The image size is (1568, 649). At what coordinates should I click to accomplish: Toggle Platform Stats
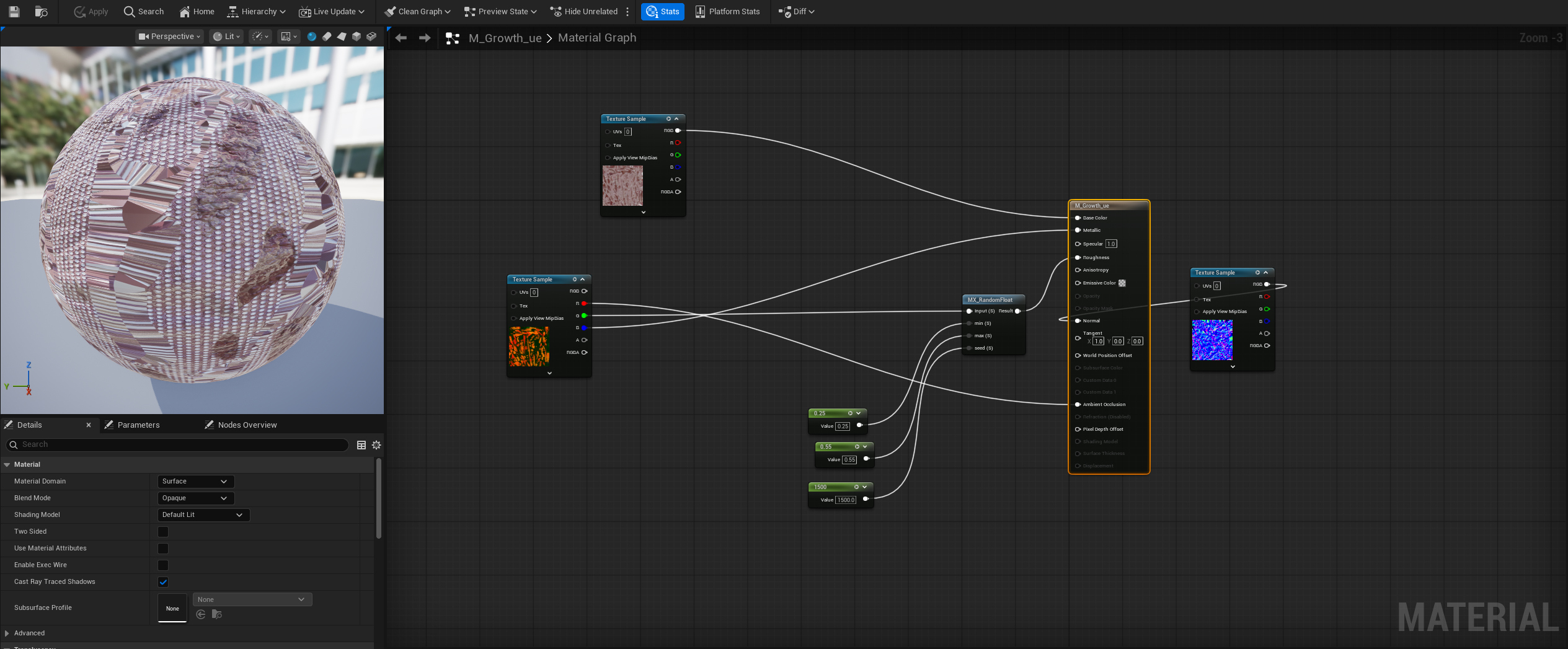tap(727, 11)
